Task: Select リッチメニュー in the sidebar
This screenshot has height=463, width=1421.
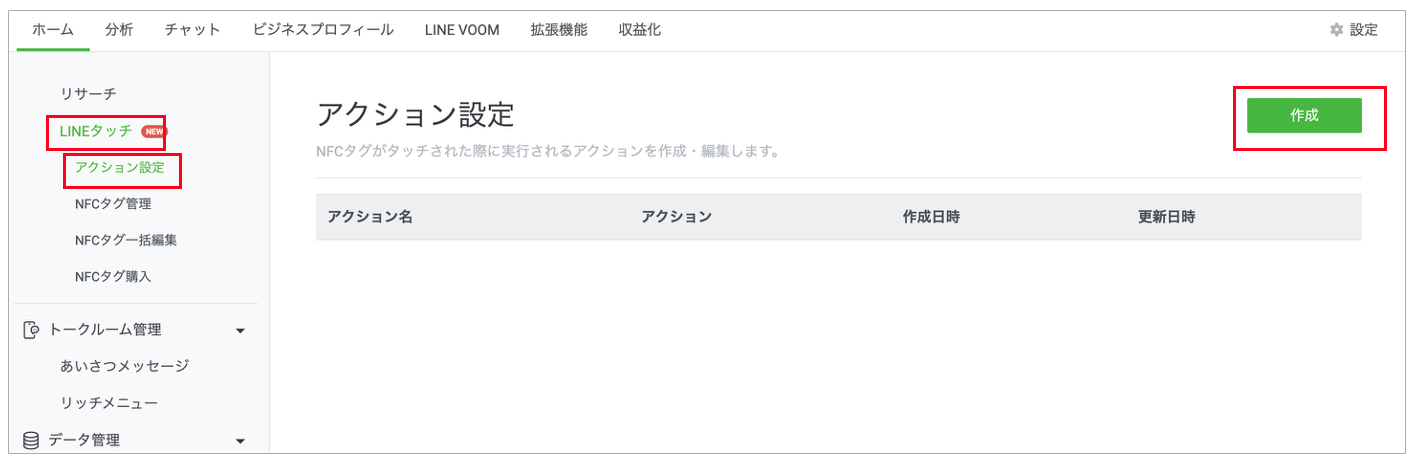Action: click(x=109, y=403)
